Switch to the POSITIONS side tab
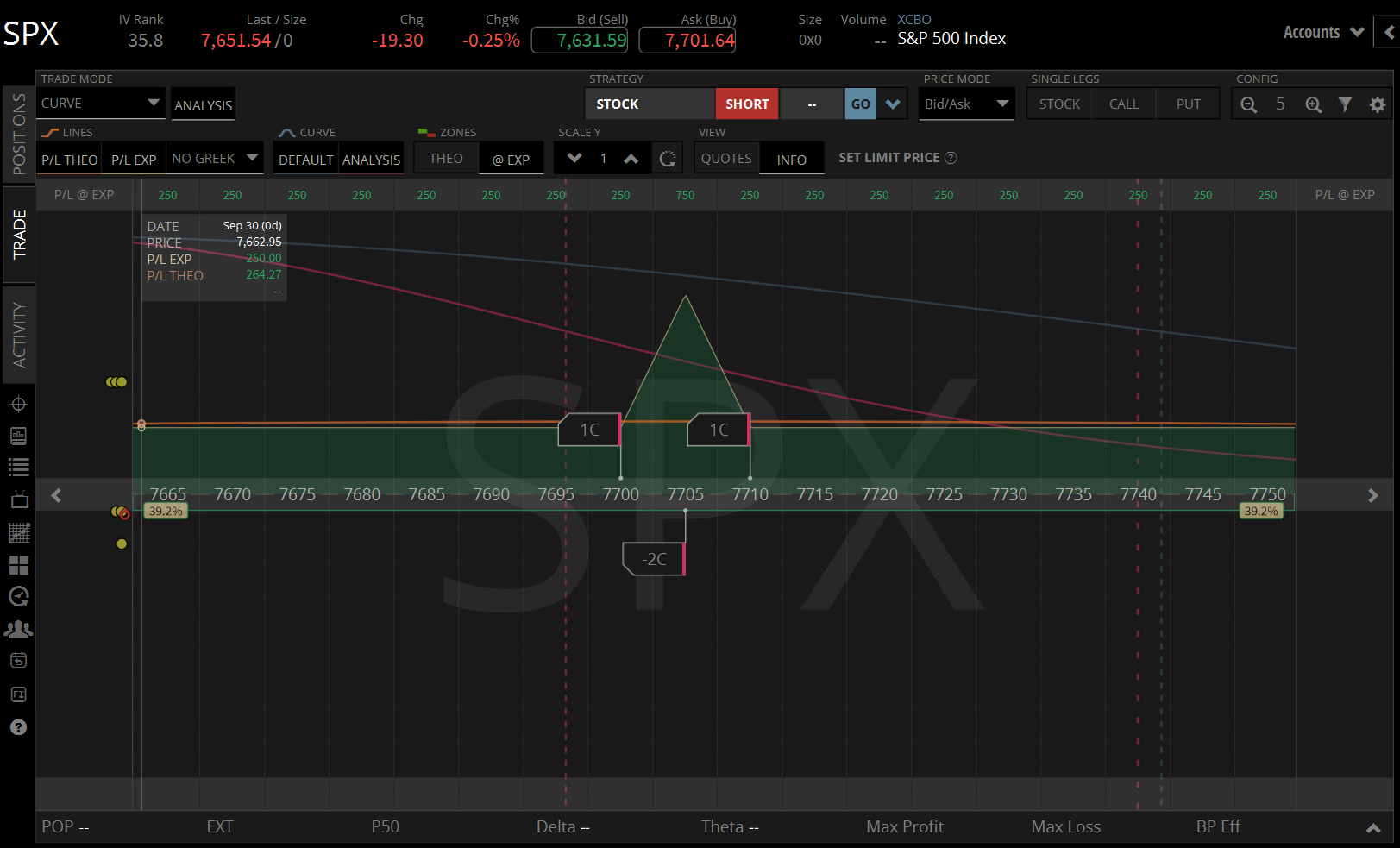Image resolution: width=1400 pixels, height=848 pixels. pos(18,134)
